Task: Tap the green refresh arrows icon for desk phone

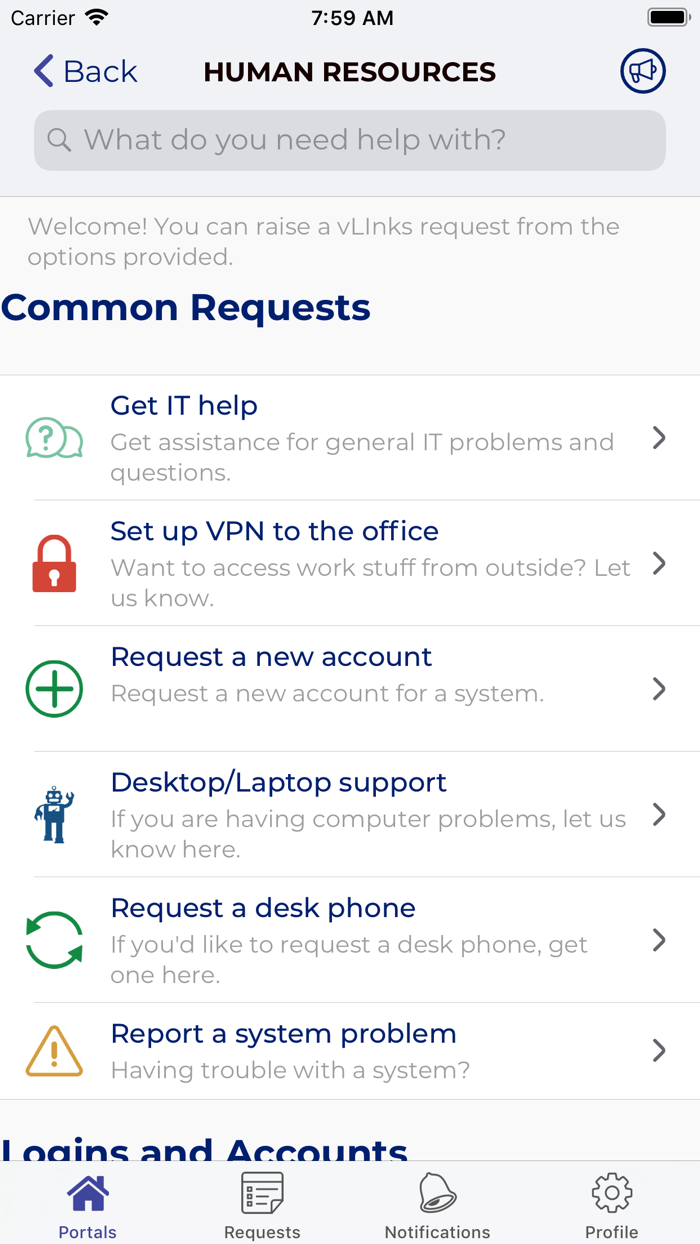Action: pos(53,939)
